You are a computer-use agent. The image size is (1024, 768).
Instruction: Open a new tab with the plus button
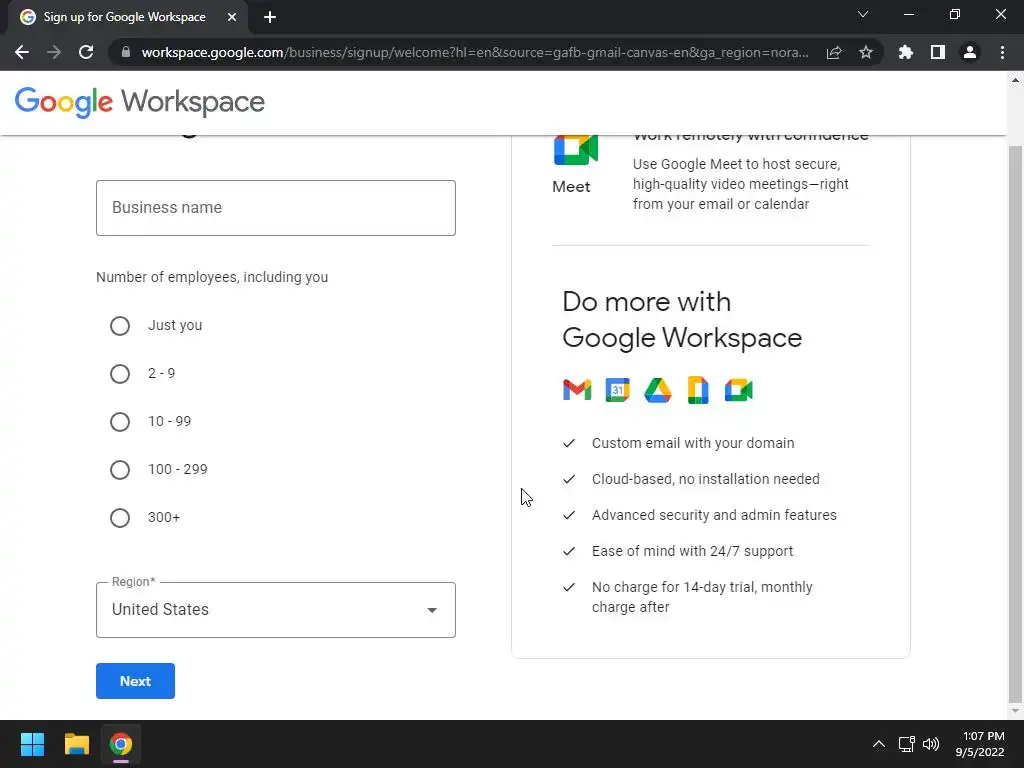coord(270,17)
